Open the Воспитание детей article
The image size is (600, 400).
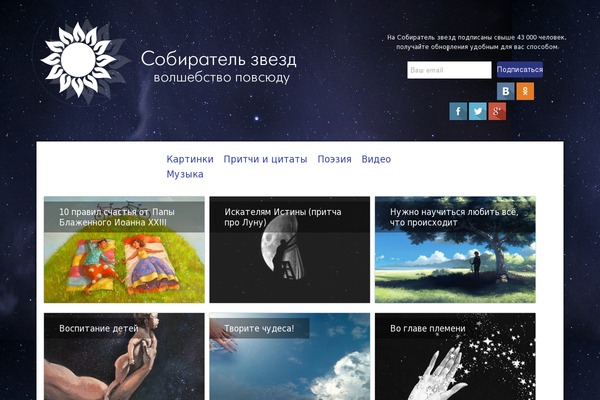tap(124, 356)
